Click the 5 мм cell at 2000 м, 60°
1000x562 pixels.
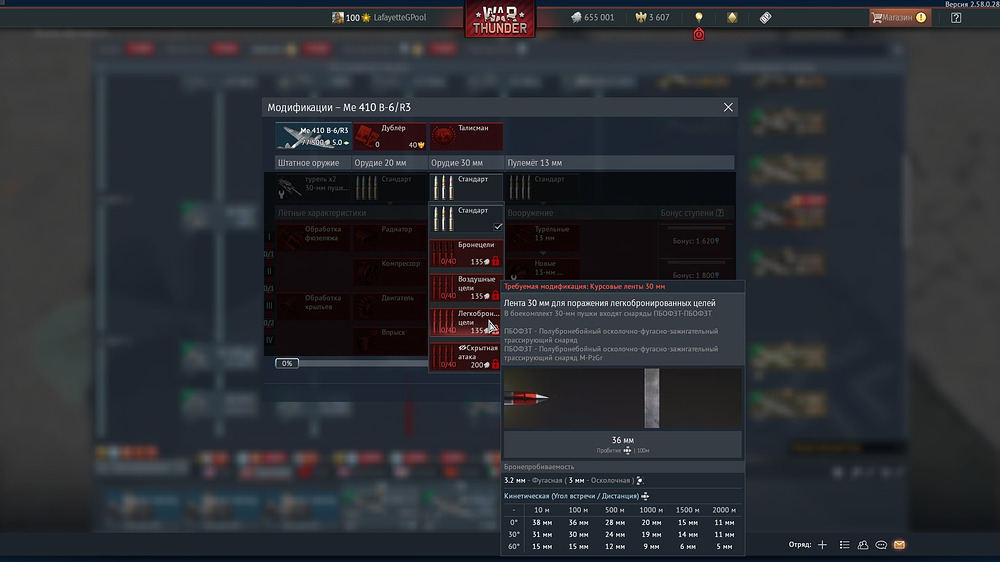724,547
